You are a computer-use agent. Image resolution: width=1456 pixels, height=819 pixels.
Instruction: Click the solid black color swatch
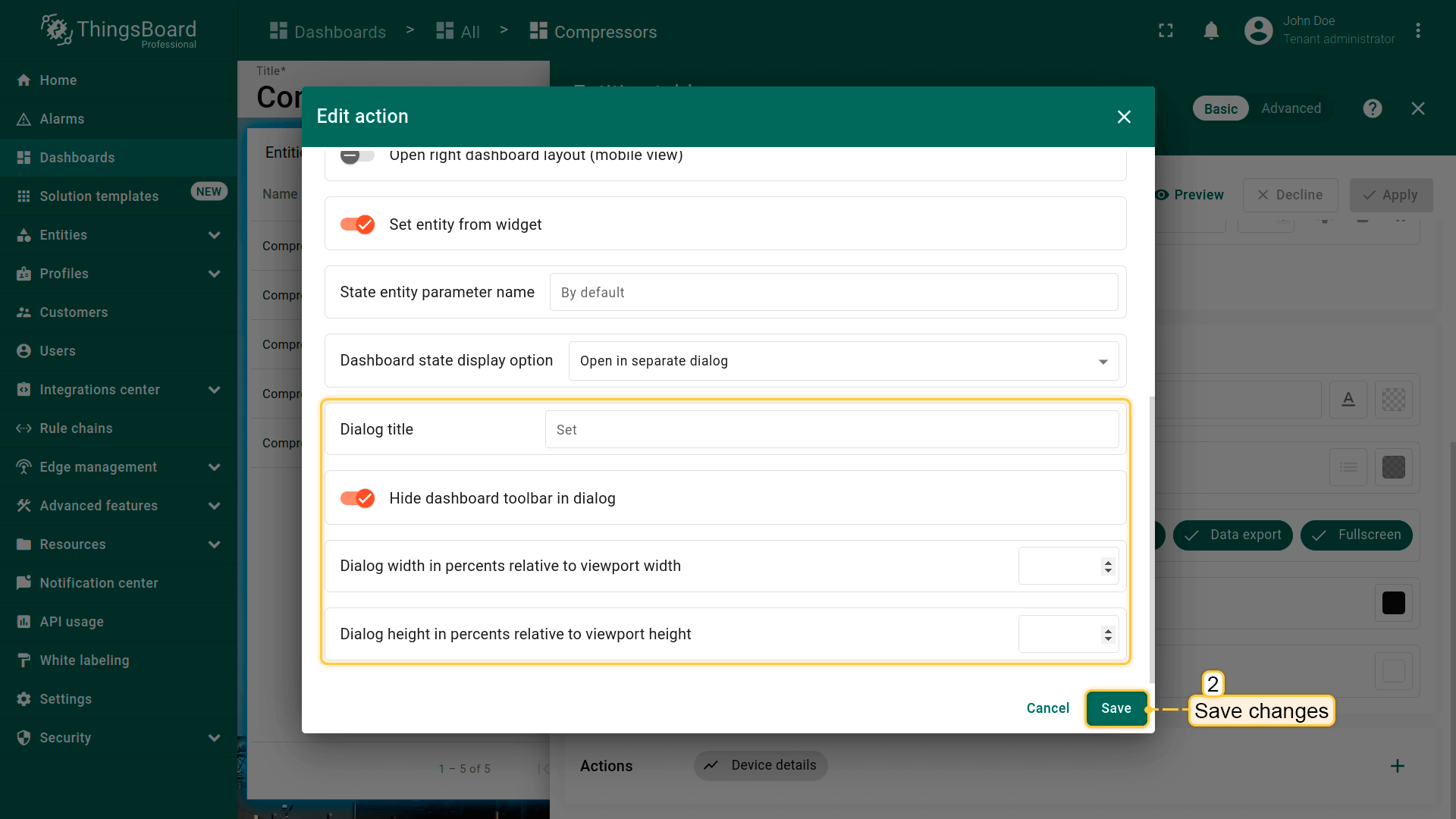(1393, 603)
